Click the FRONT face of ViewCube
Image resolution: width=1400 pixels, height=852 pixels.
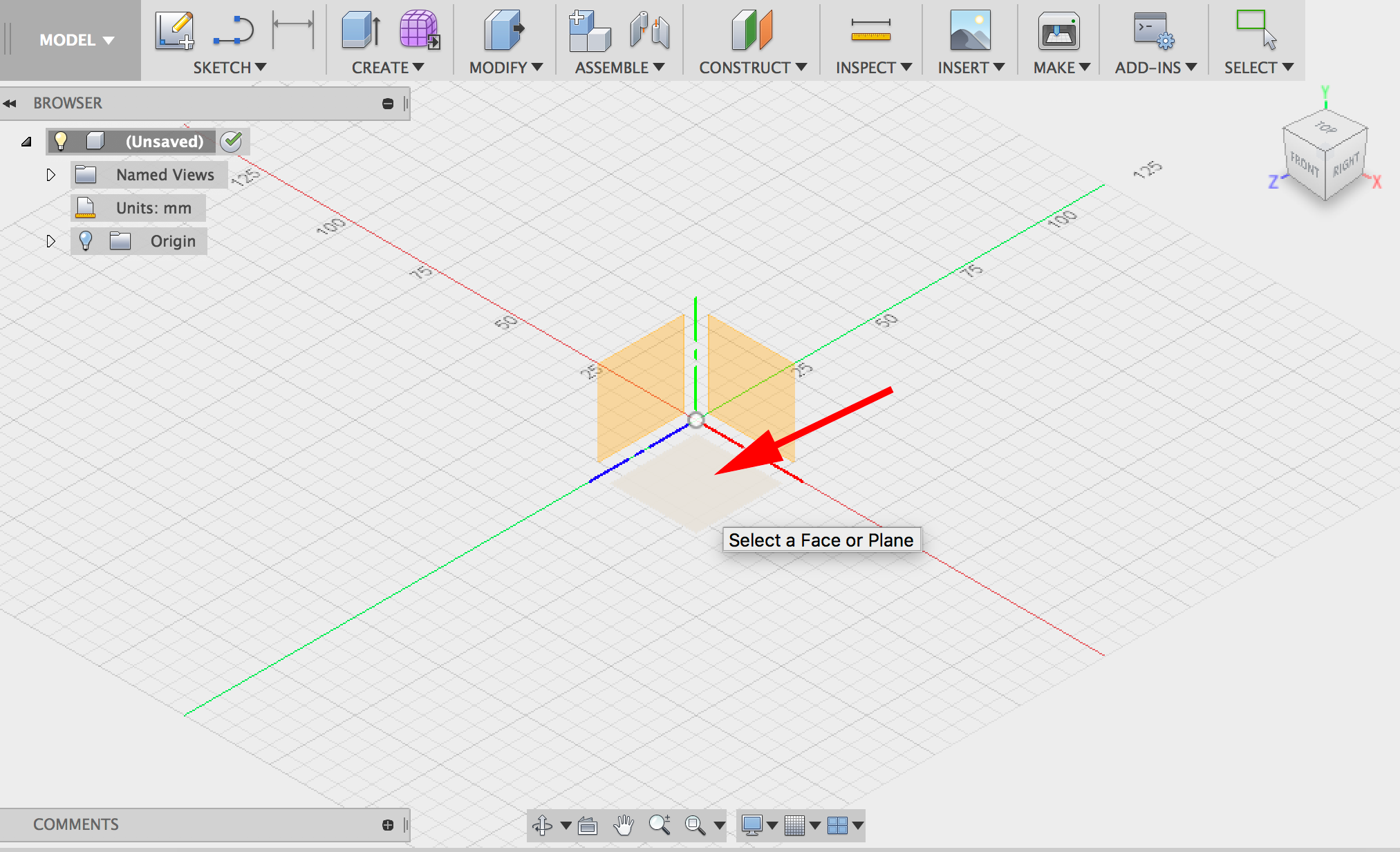[1304, 164]
